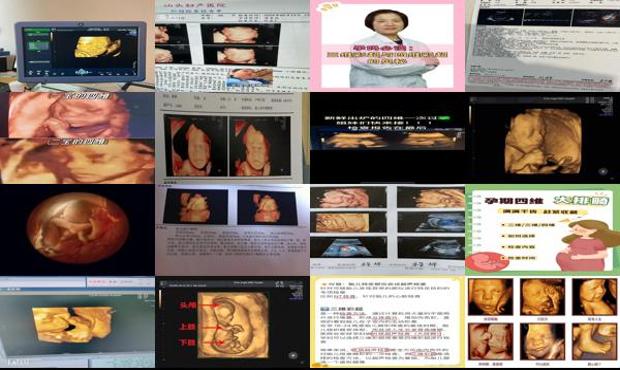Select the six baby face scans collage
Viewport: 620px width, 370px height.
[x=542, y=323]
